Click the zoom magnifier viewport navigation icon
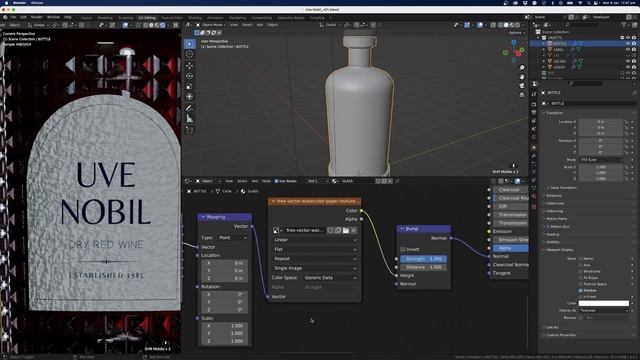The image size is (640, 360). (522, 67)
